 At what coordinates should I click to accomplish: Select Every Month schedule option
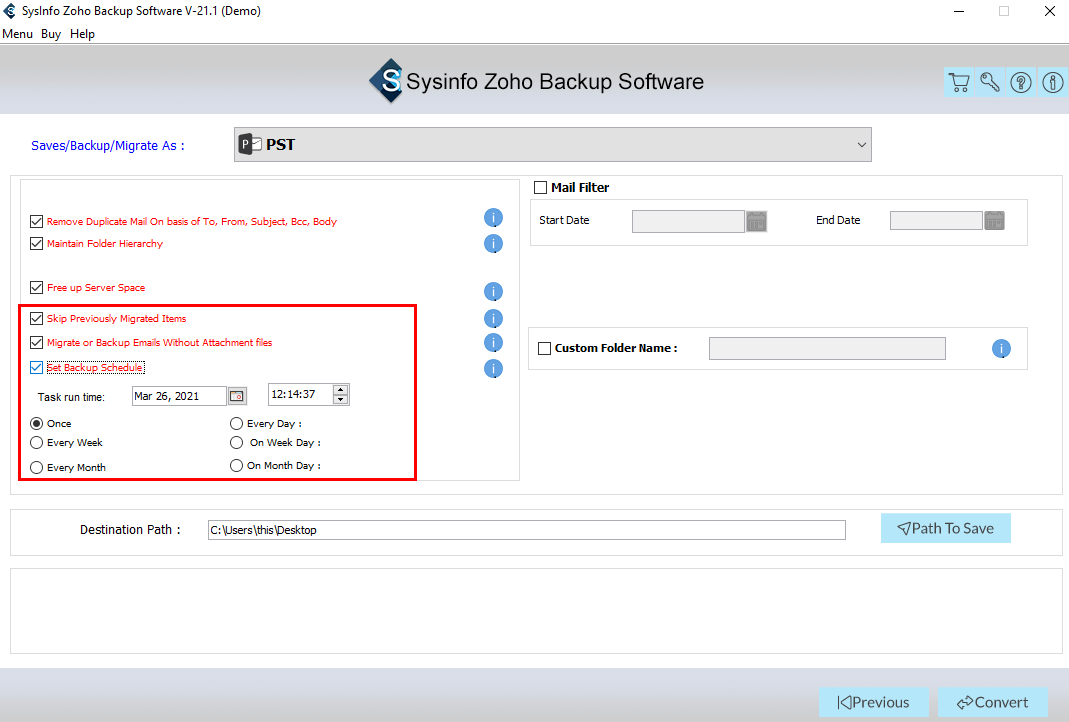click(x=37, y=468)
